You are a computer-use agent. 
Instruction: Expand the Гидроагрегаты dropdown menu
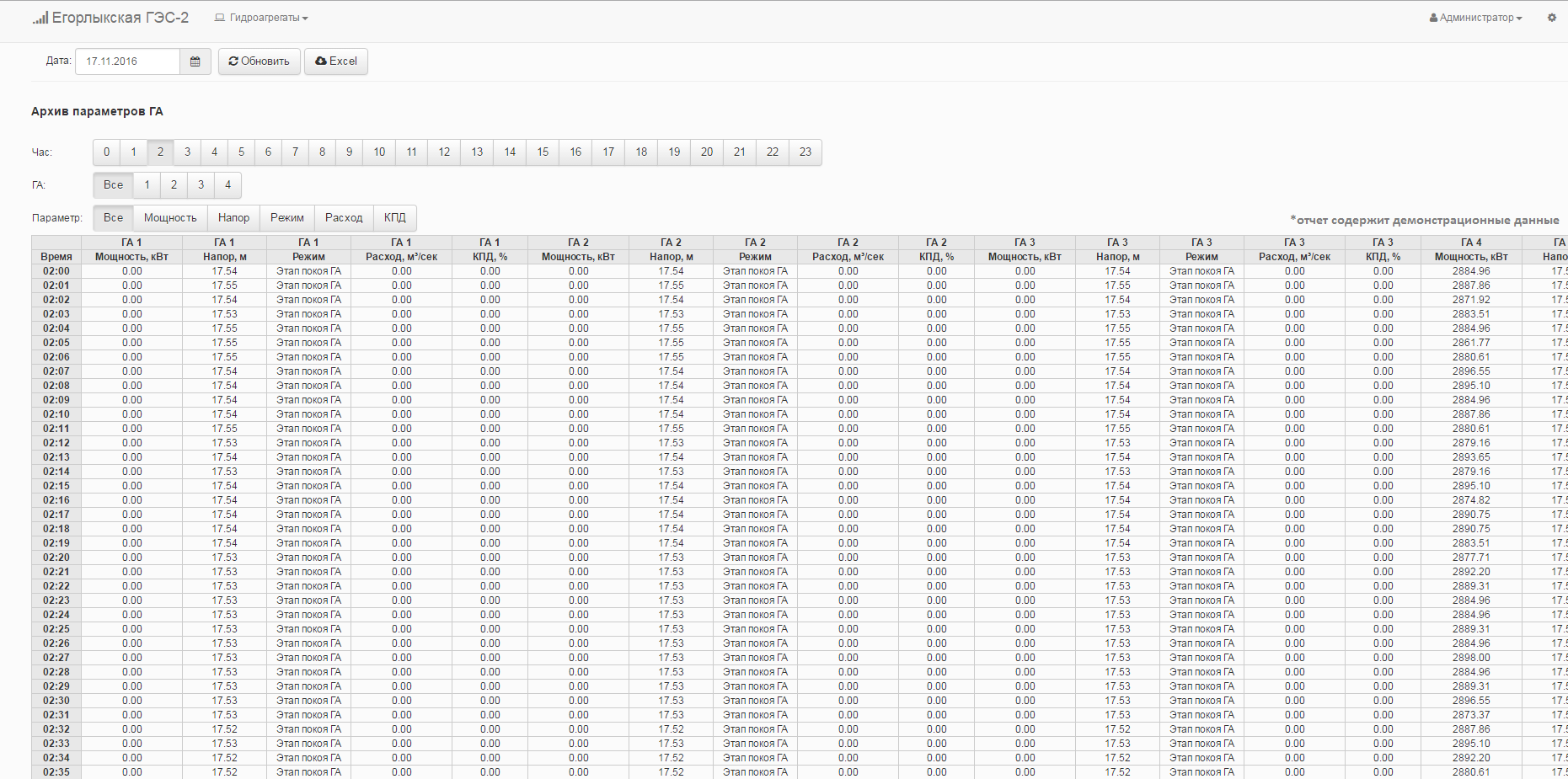(x=261, y=18)
